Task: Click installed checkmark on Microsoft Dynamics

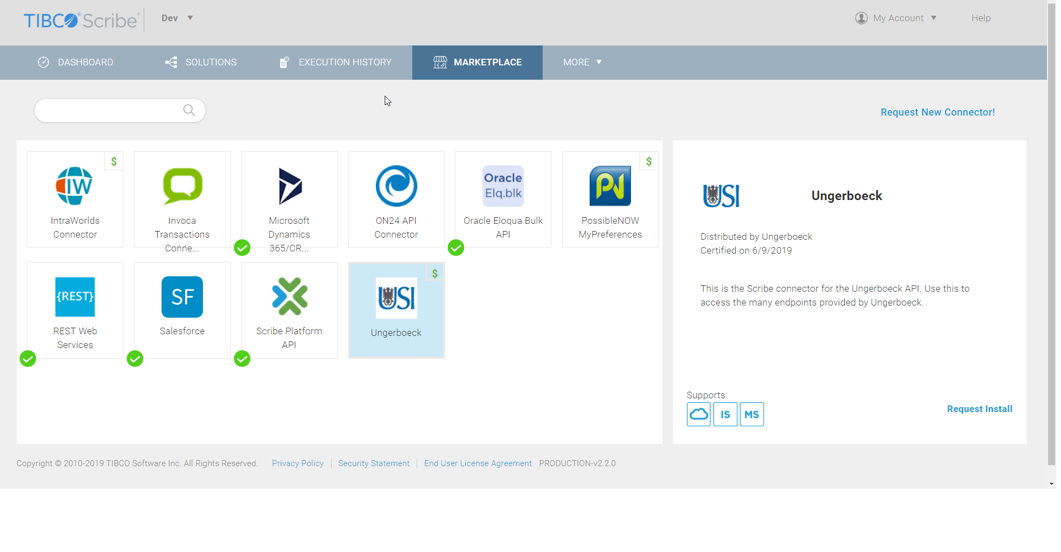Action: pos(242,248)
